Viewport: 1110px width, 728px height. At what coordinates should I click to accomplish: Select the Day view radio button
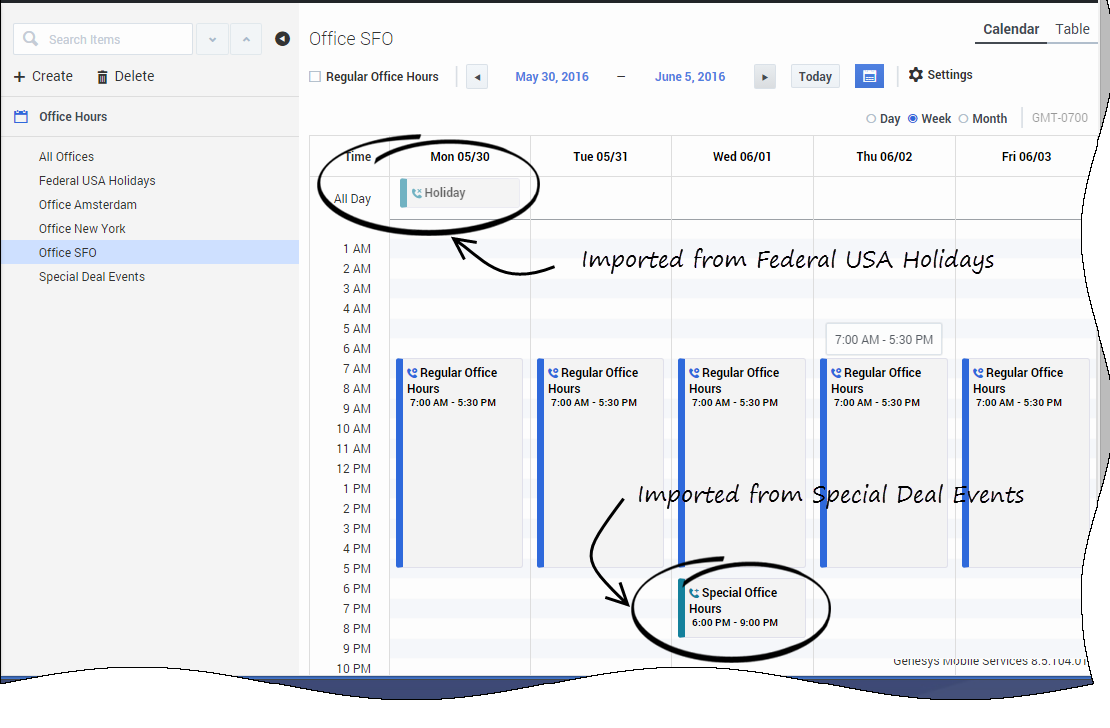pyautogui.click(x=871, y=119)
